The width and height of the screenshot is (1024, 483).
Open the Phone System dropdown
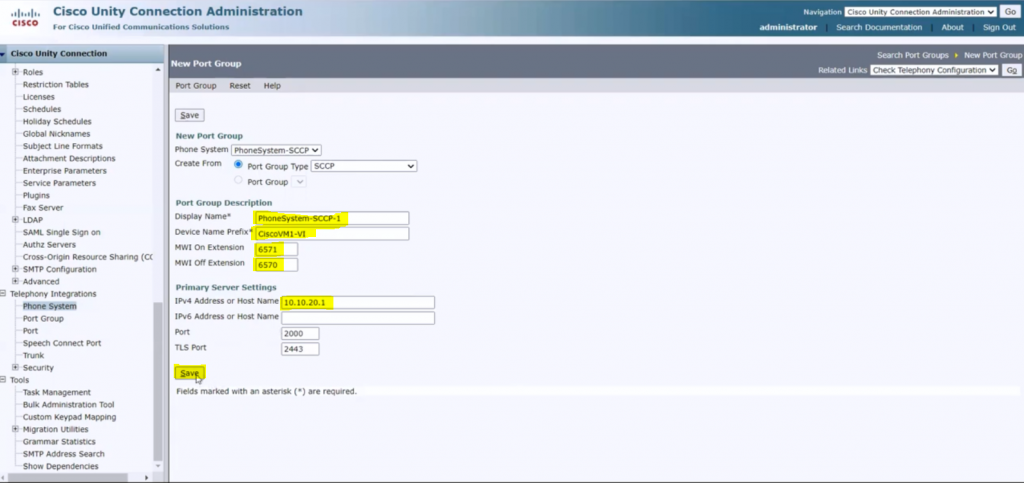[276, 150]
